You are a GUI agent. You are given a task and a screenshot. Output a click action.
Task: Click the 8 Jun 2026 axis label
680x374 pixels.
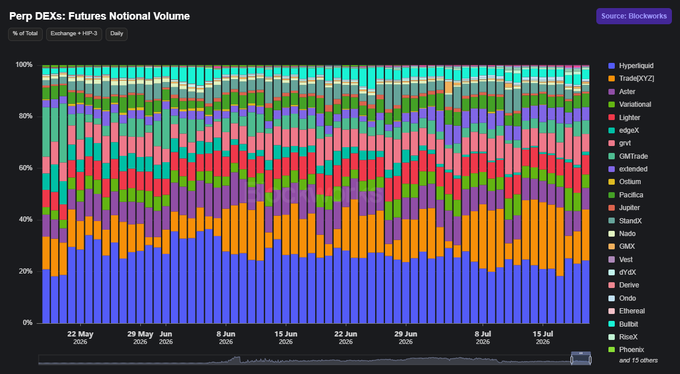click(x=226, y=338)
